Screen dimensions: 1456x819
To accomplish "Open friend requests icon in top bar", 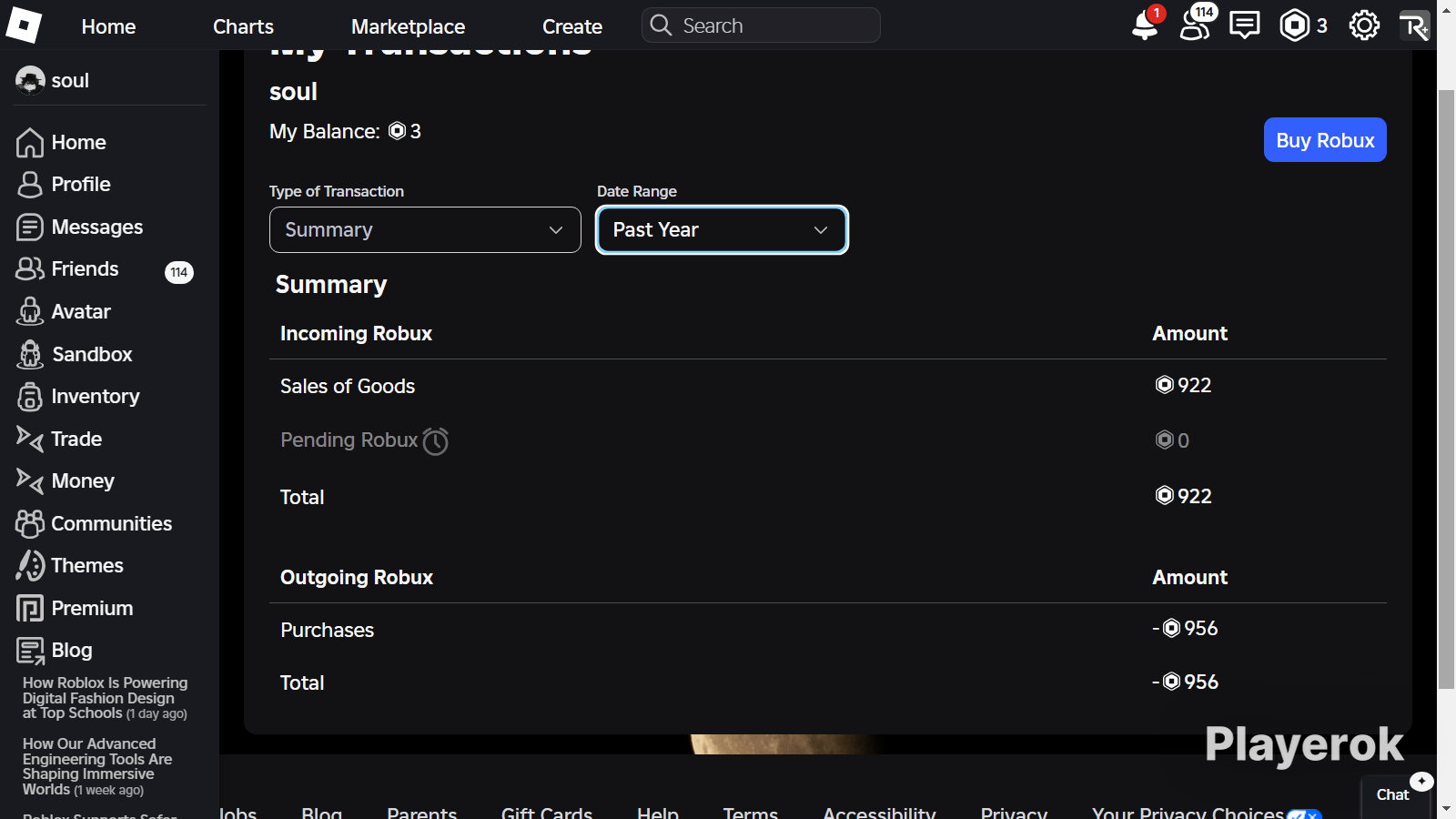I will [x=1195, y=25].
